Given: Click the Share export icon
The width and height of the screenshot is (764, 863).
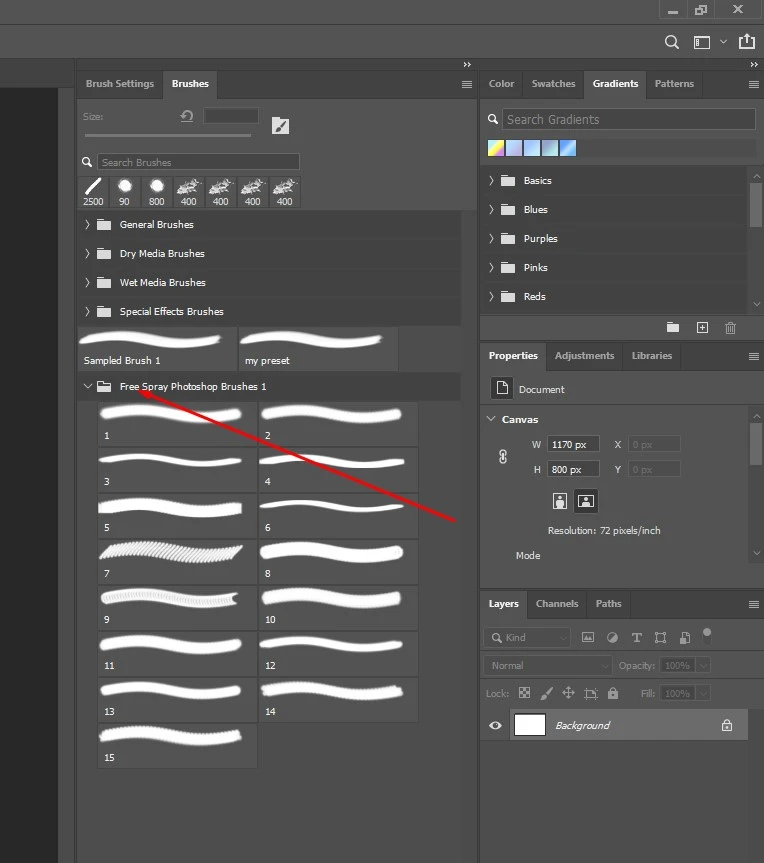Looking at the screenshot, I should [747, 41].
